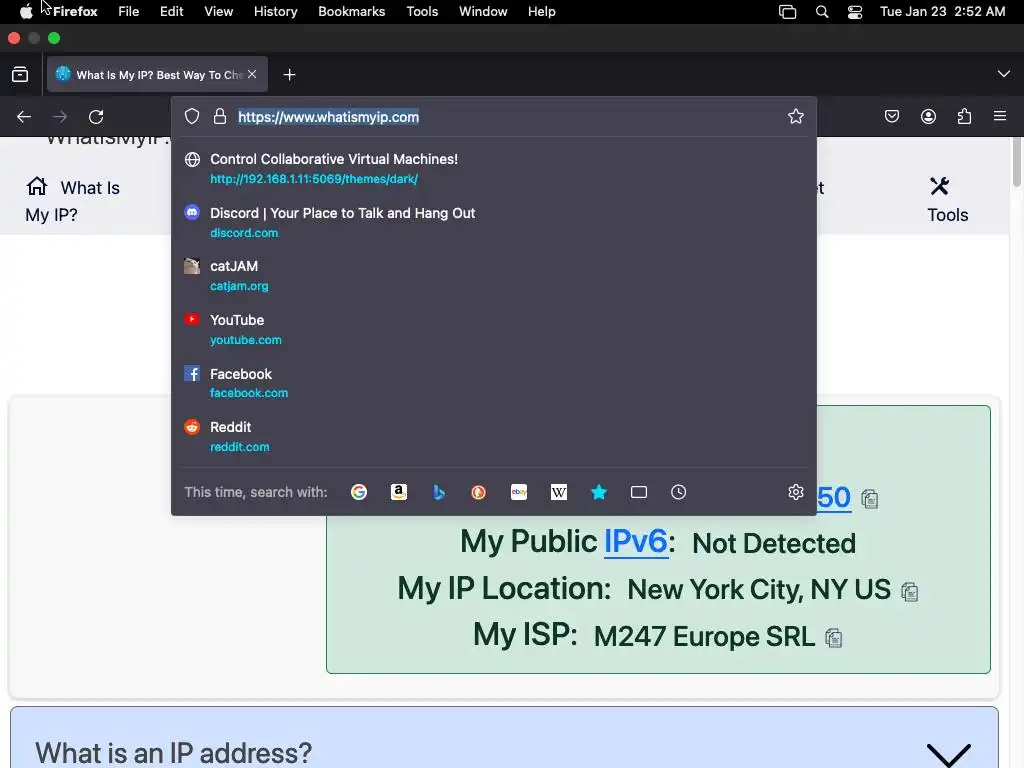
Task: Open the Pocket save icon
Action: 891,116
